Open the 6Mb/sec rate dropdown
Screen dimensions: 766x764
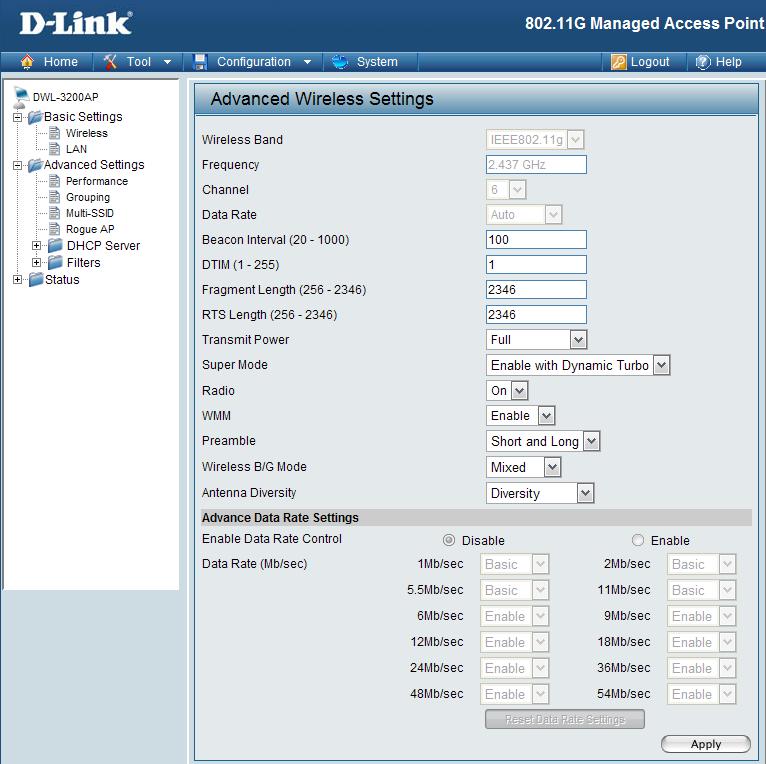point(514,616)
